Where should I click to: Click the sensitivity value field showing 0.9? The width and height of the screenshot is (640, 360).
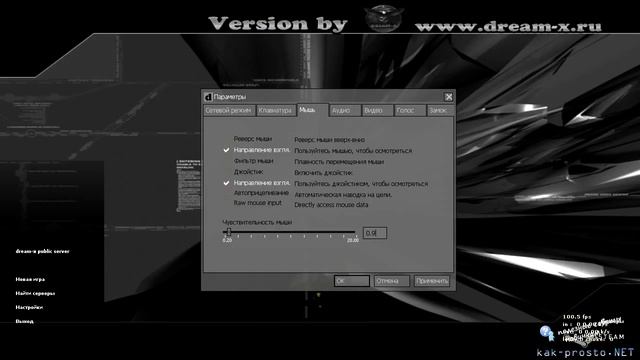375,233
